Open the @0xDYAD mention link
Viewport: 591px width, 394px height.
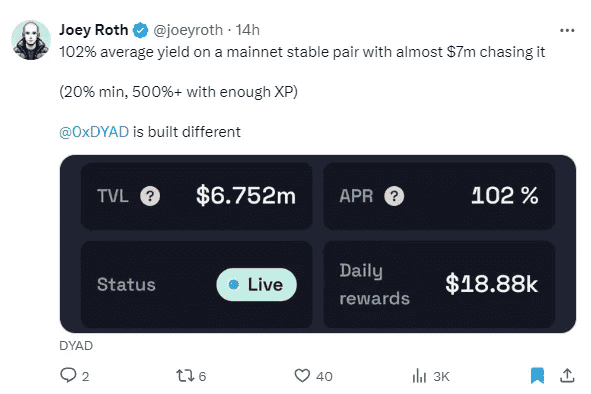(94, 132)
